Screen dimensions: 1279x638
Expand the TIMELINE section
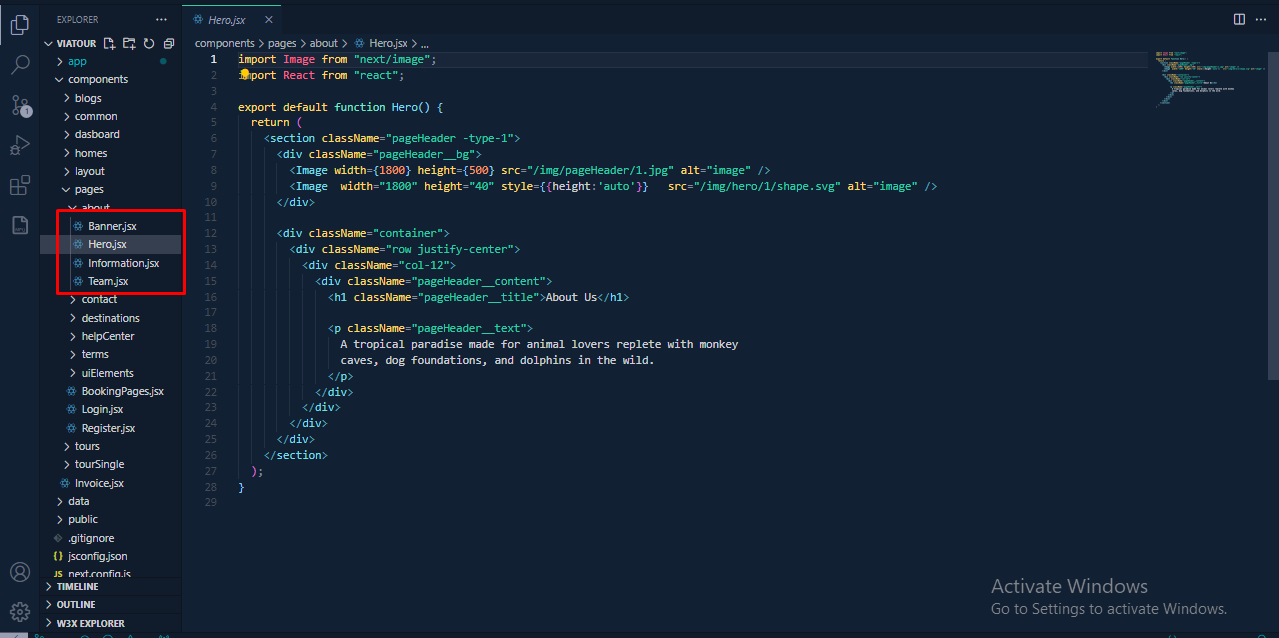coord(77,587)
